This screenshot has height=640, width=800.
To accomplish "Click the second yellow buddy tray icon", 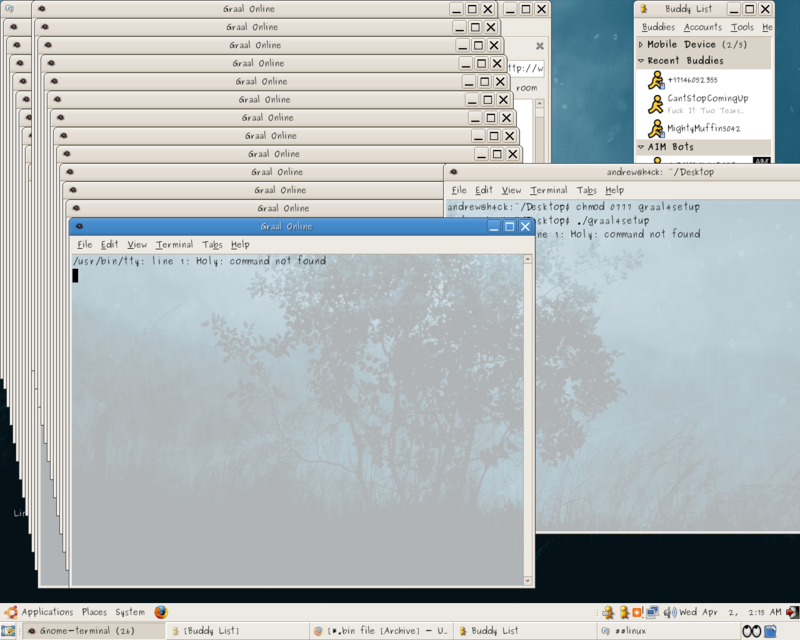I will coord(624,611).
